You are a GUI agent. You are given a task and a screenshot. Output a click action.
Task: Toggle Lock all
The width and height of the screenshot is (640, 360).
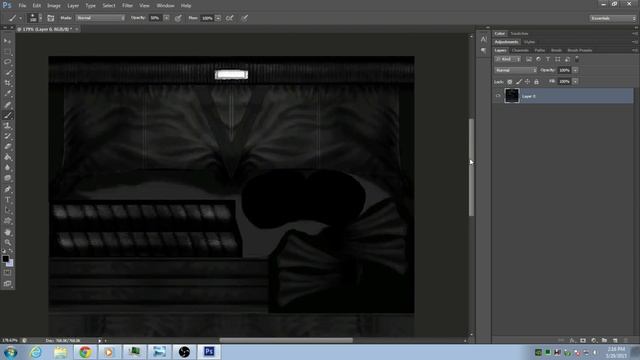coord(536,82)
